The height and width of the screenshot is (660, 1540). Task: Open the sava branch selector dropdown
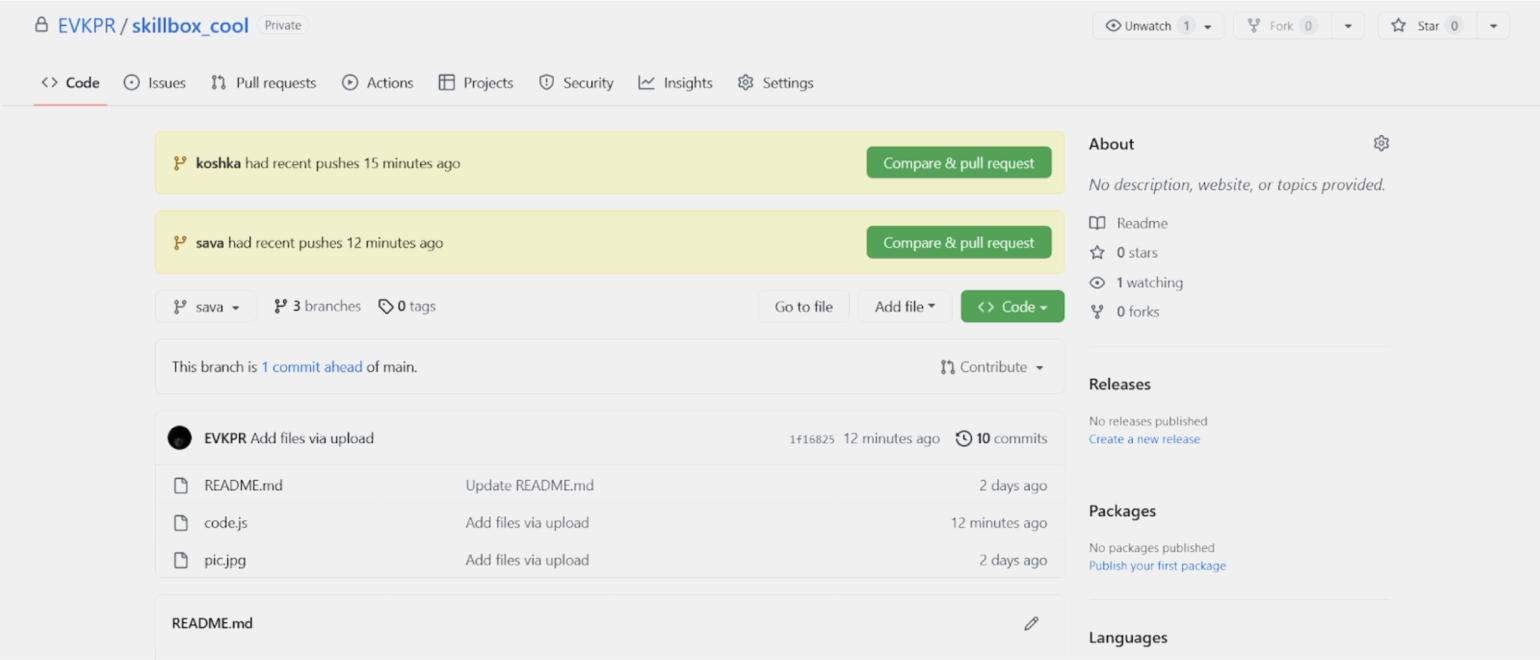click(x=206, y=307)
